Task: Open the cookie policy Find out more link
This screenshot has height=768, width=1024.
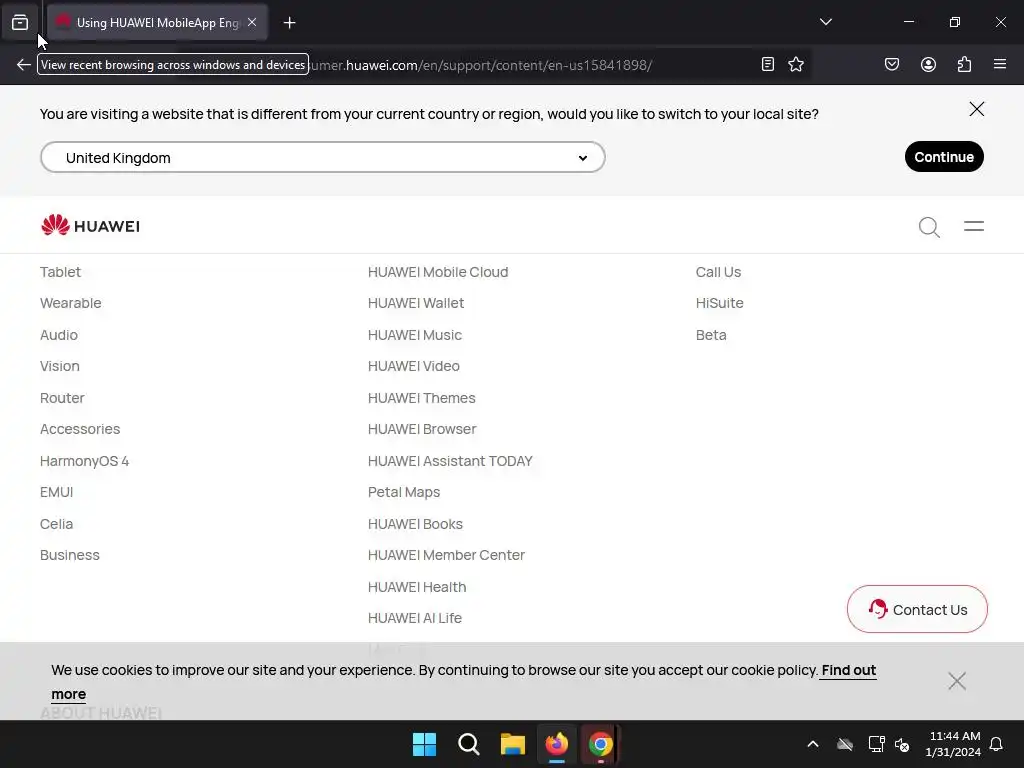Action: point(848,671)
